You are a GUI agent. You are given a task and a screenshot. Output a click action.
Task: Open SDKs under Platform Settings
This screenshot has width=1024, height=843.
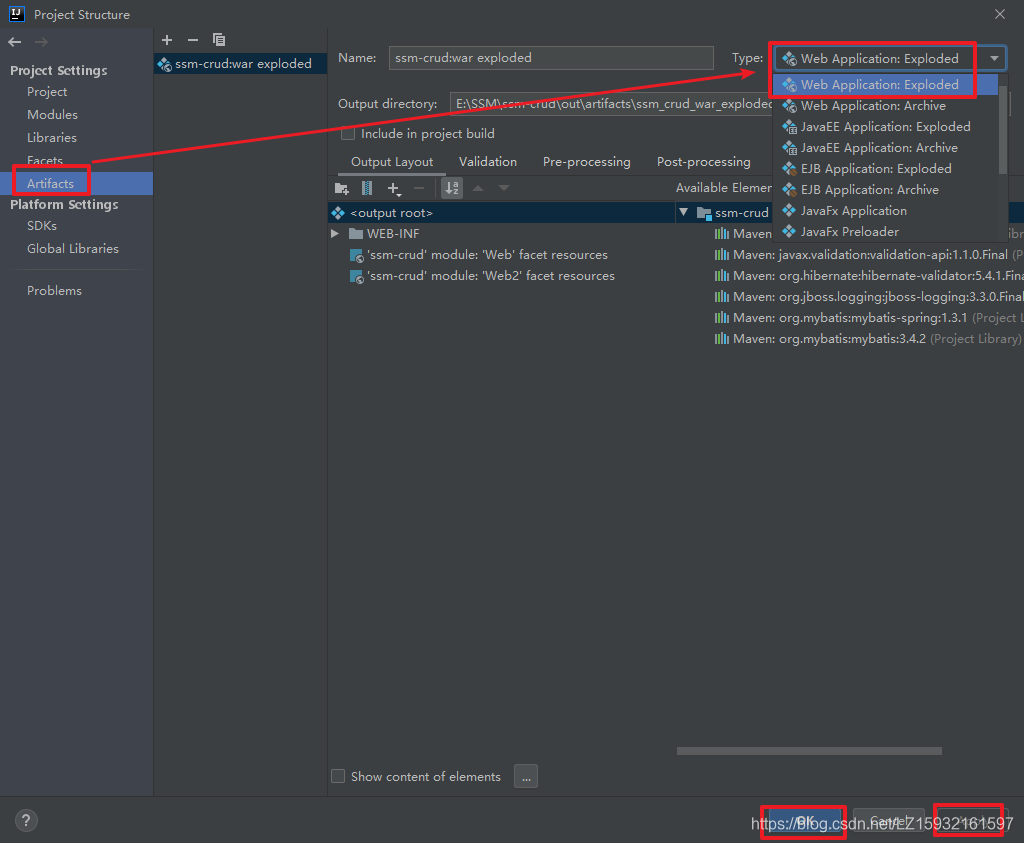pos(42,226)
